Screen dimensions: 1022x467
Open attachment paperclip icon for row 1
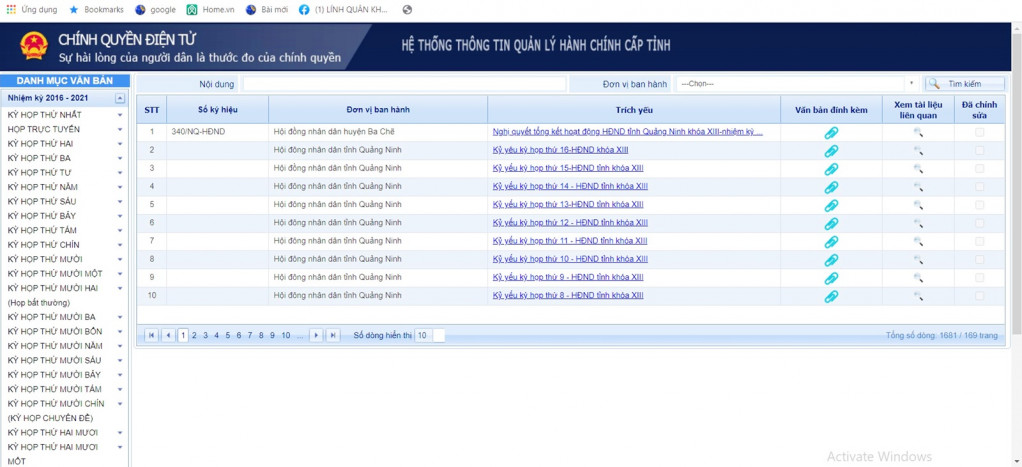point(830,133)
